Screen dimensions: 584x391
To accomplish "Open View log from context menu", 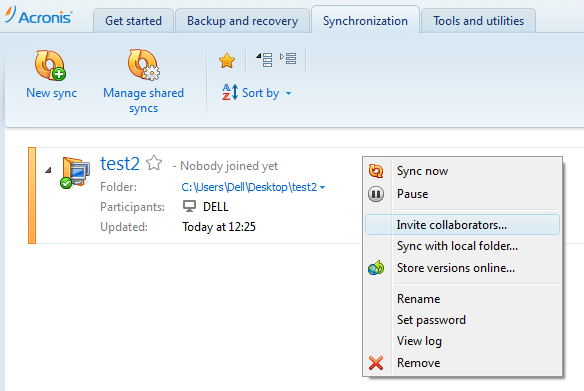I will tap(462, 341).
